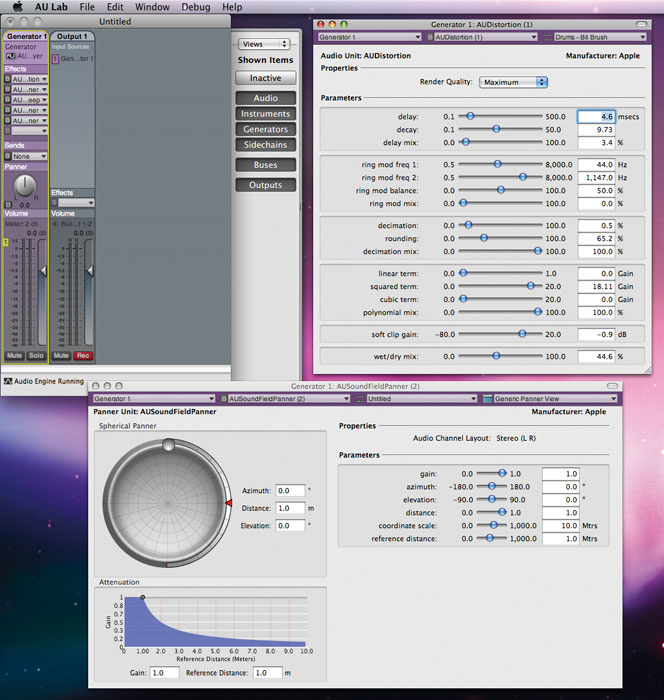Image resolution: width=664 pixels, height=700 pixels.
Task: Click the Audio Engine Running status icon
Action: click(x=8, y=381)
